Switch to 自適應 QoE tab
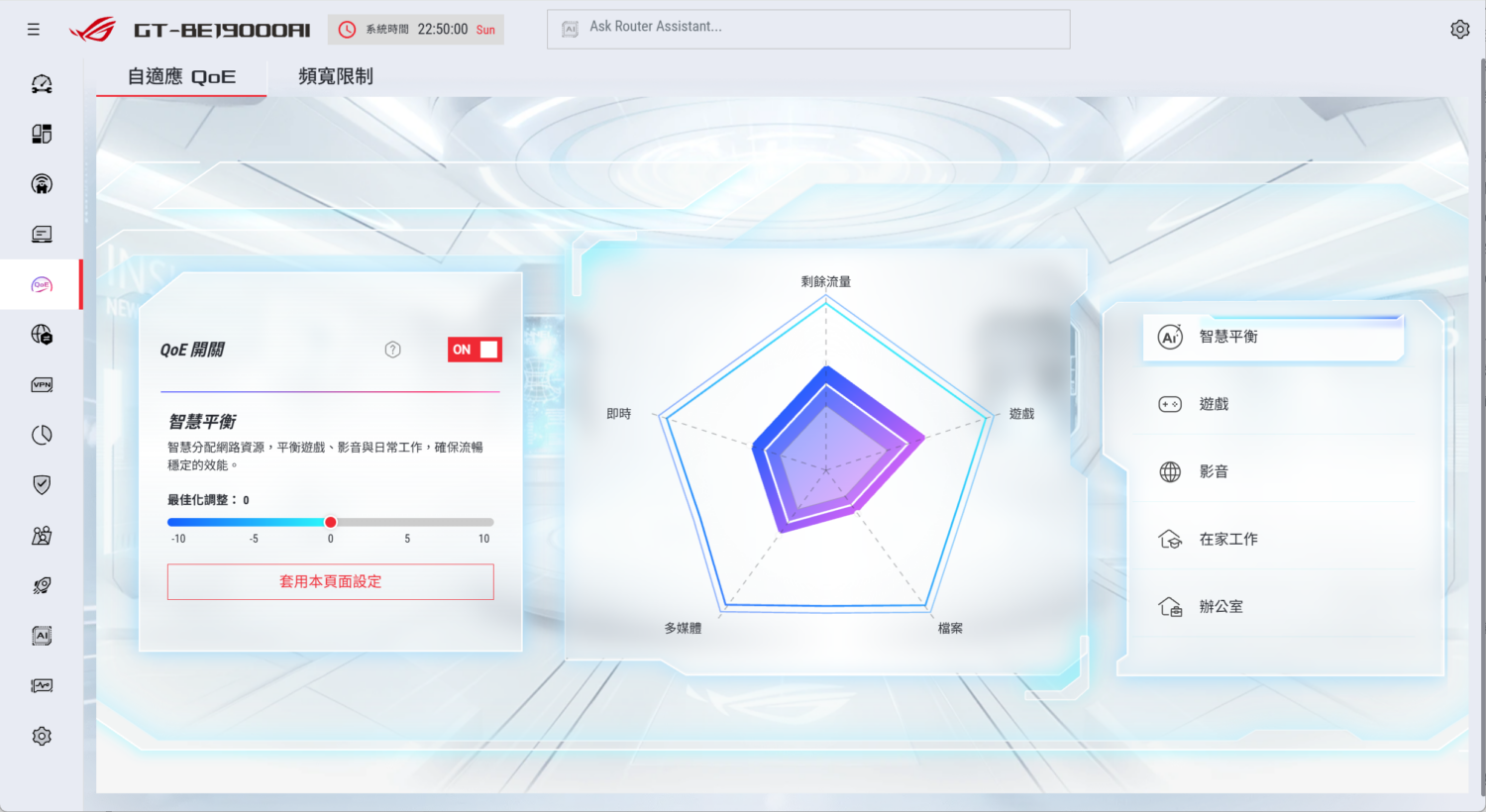 tap(181, 76)
